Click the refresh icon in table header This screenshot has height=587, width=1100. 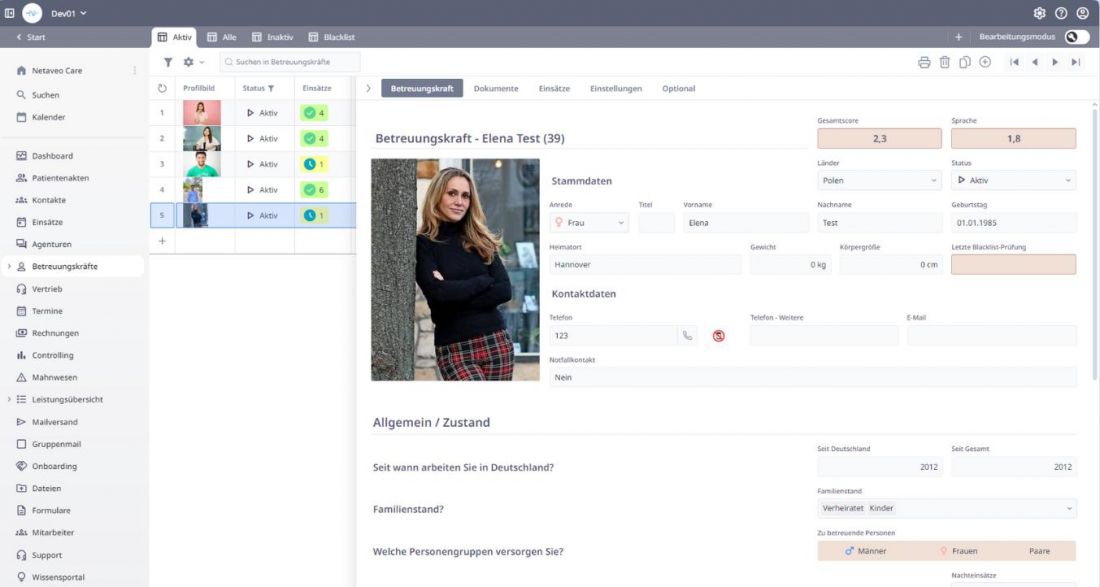tap(162, 88)
